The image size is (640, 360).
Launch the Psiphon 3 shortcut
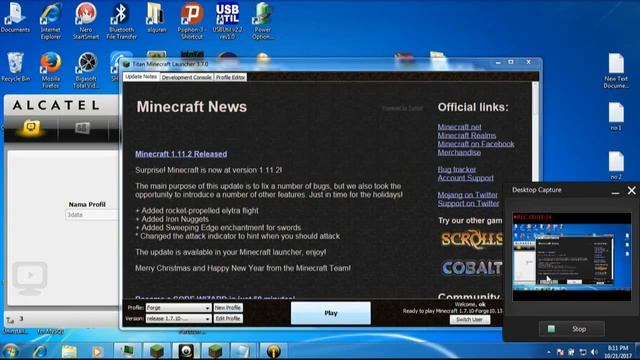click(191, 21)
